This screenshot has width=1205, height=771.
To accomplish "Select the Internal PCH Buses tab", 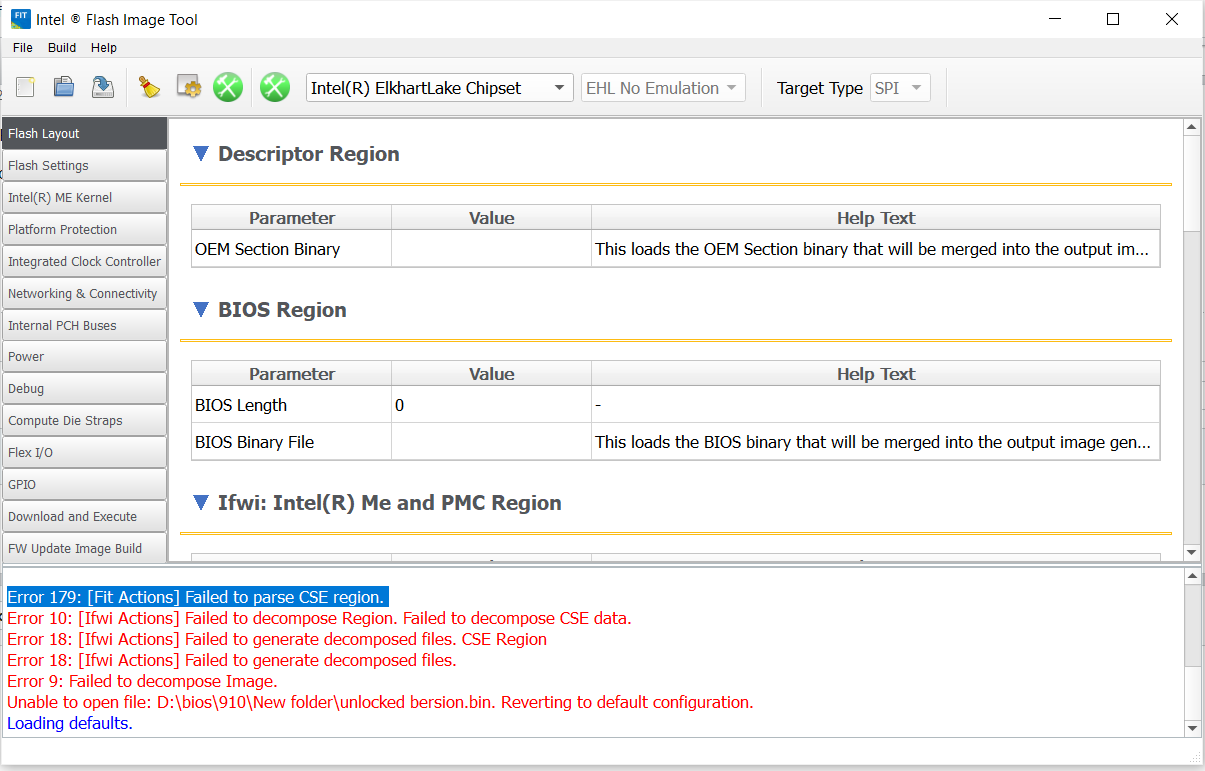I will (x=84, y=326).
